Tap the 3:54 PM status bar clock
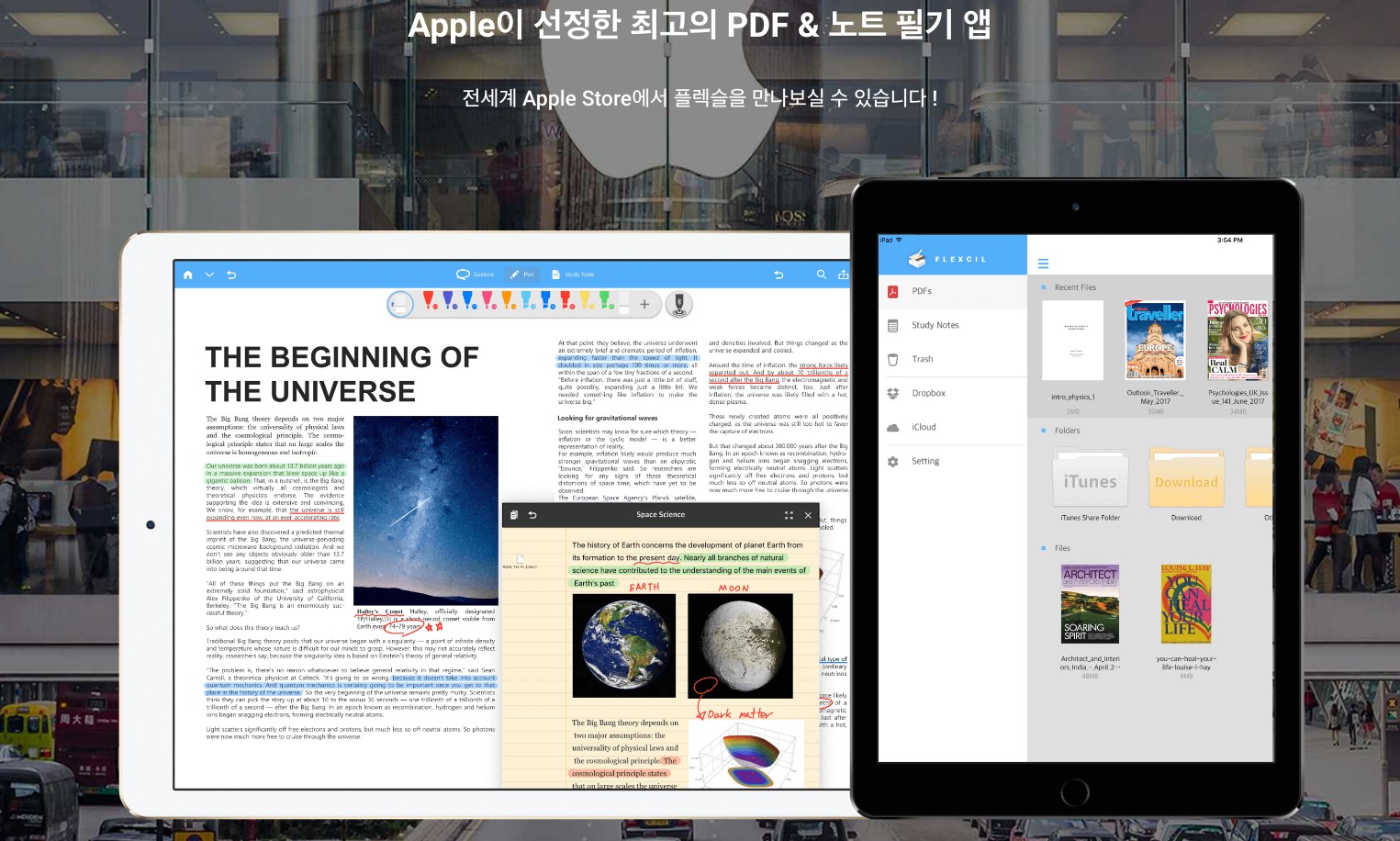The image size is (1400, 841). pyautogui.click(x=1230, y=241)
